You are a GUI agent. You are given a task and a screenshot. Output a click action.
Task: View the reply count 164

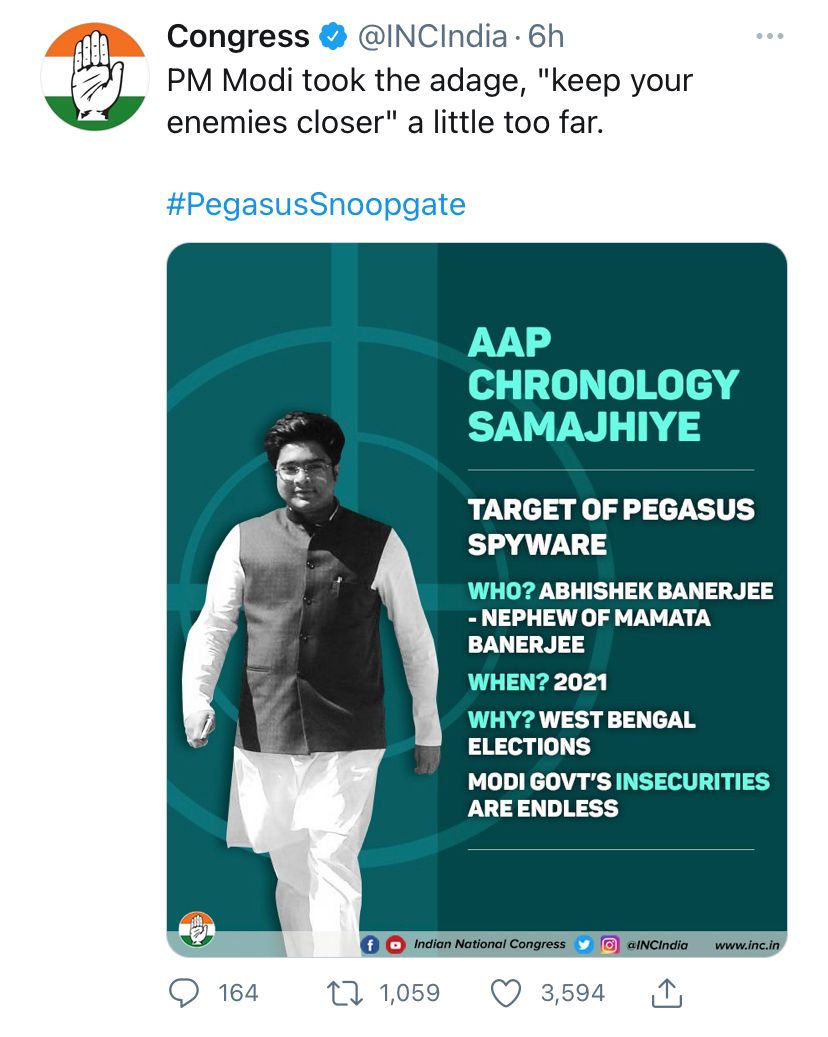coord(238,993)
